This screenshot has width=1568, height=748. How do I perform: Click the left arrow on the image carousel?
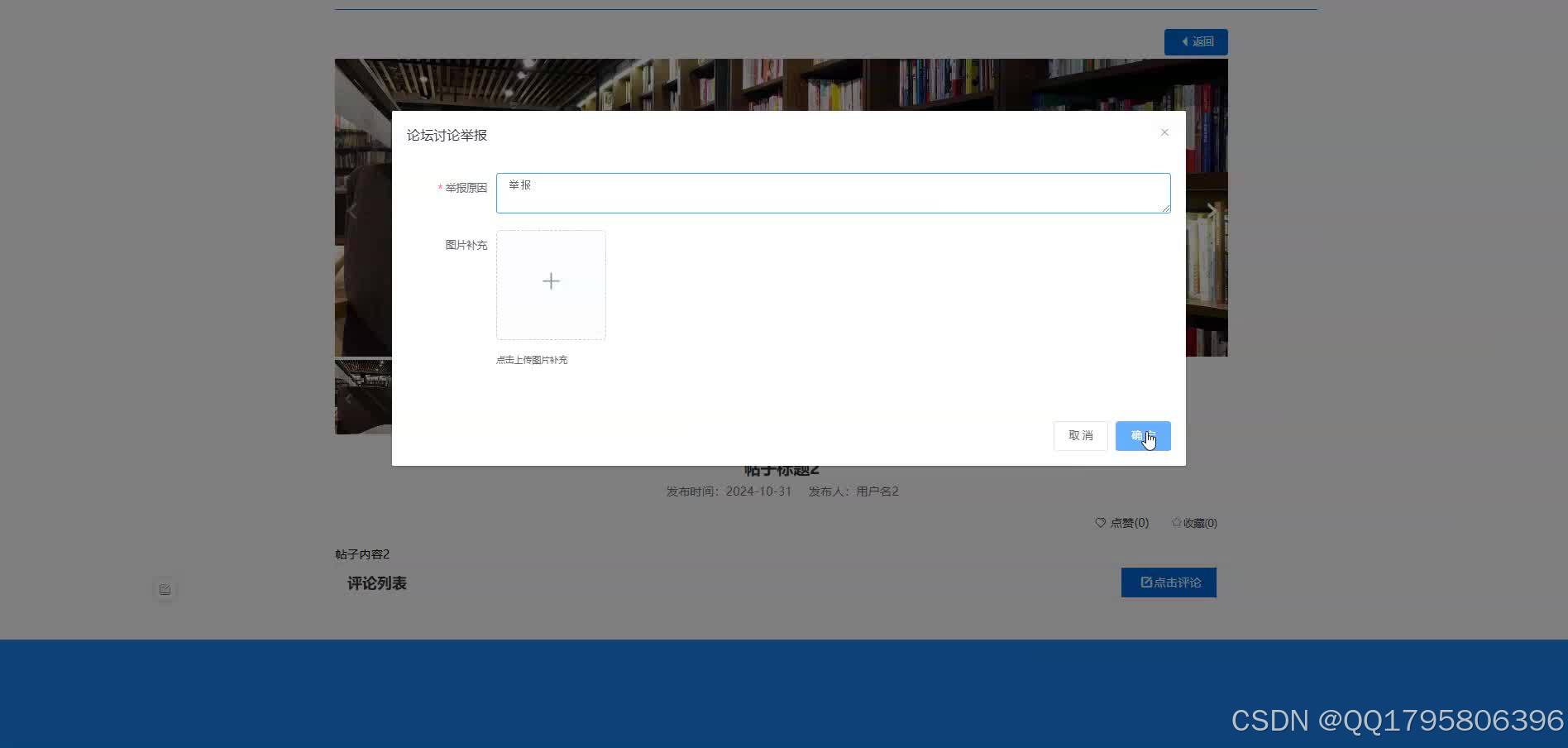click(351, 211)
